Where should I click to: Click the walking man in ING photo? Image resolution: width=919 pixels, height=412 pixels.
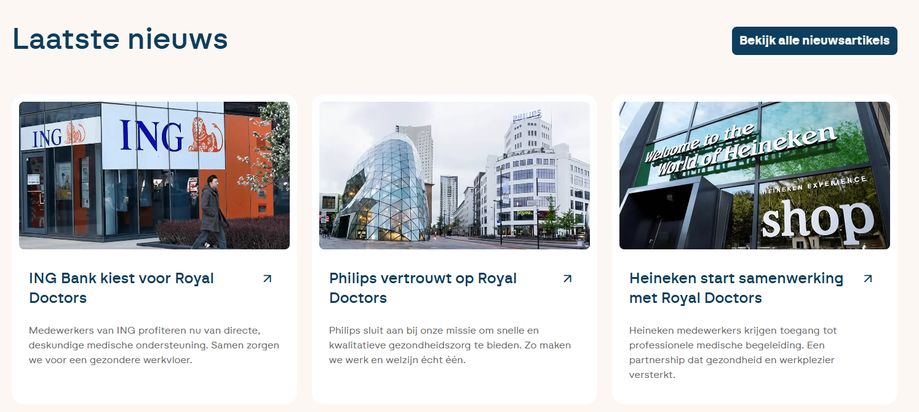(x=210, y=211)
